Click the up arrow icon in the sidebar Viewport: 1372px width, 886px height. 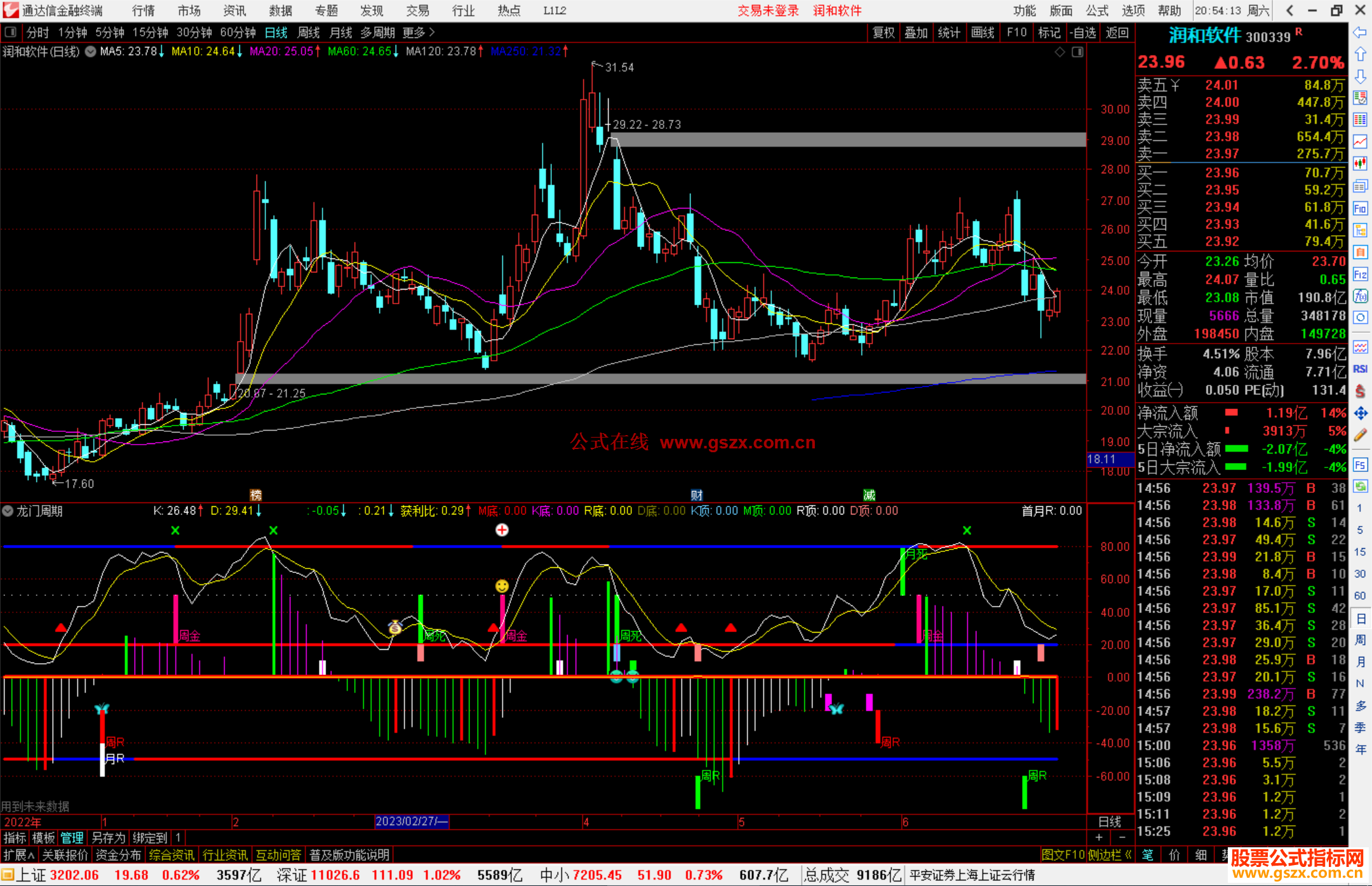[x=1360, y=55]
